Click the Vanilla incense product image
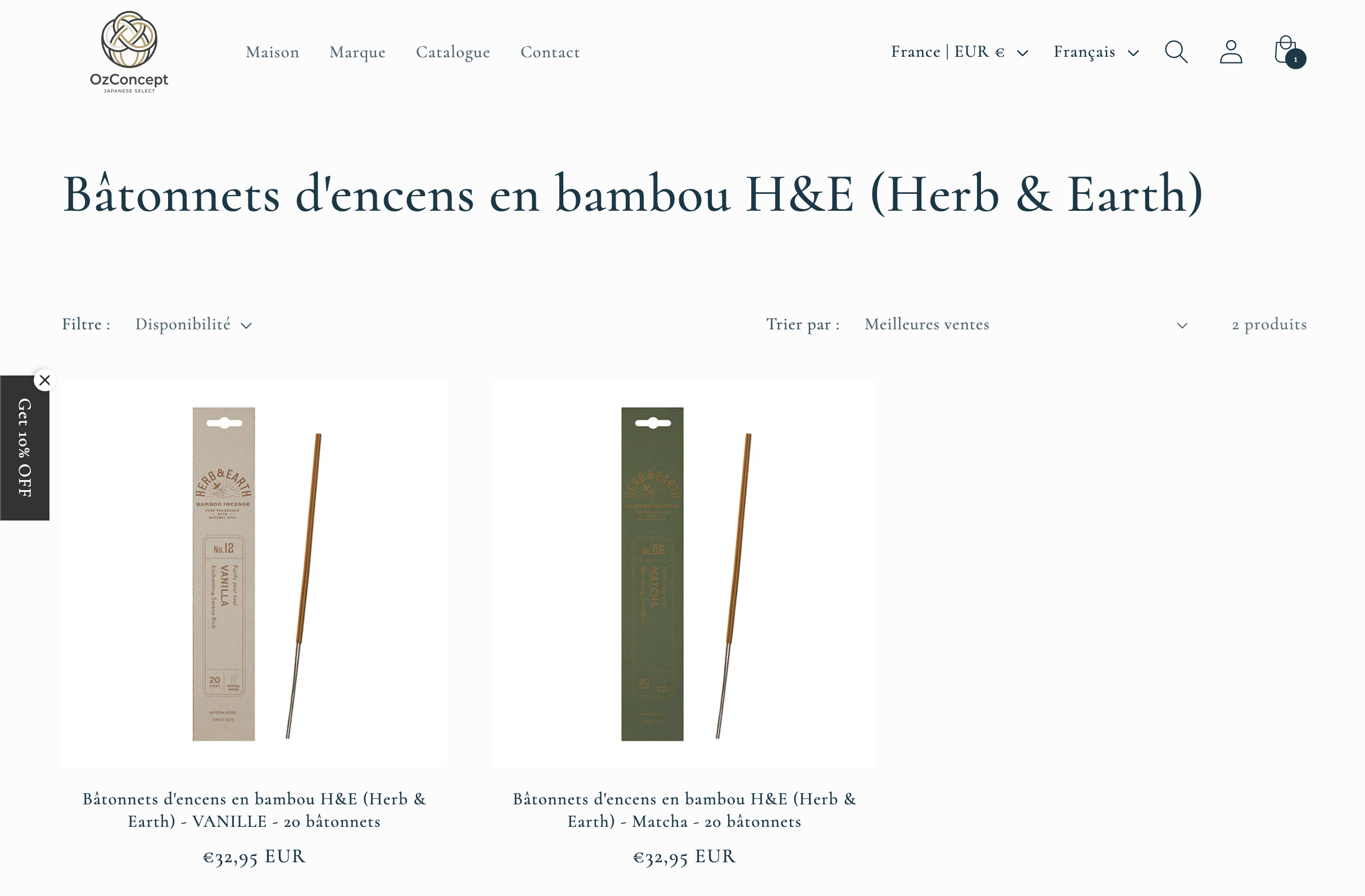The width and height of the screenshot is (1365, 896). coord(254,573)
